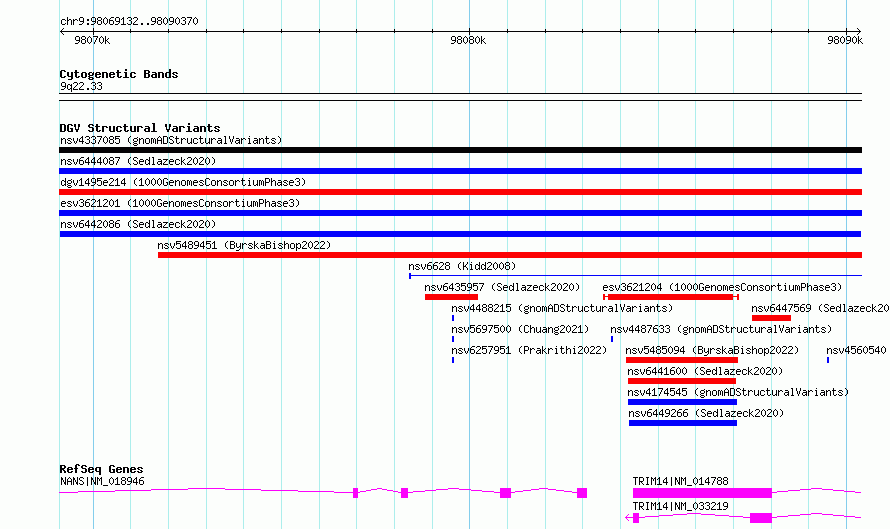Click the 98070k ruler tick label
Image resolution: width=890 pixels, height=529 pixels.
click(92, 40)
